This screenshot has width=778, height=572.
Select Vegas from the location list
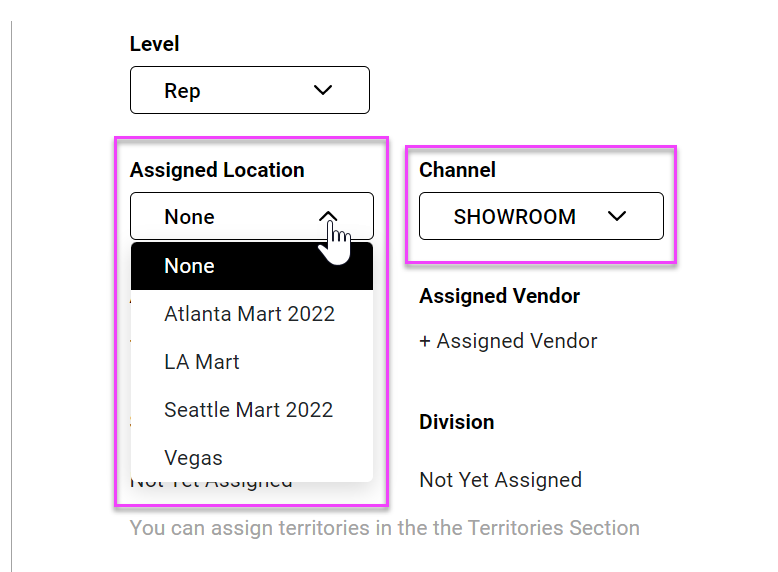193,458
